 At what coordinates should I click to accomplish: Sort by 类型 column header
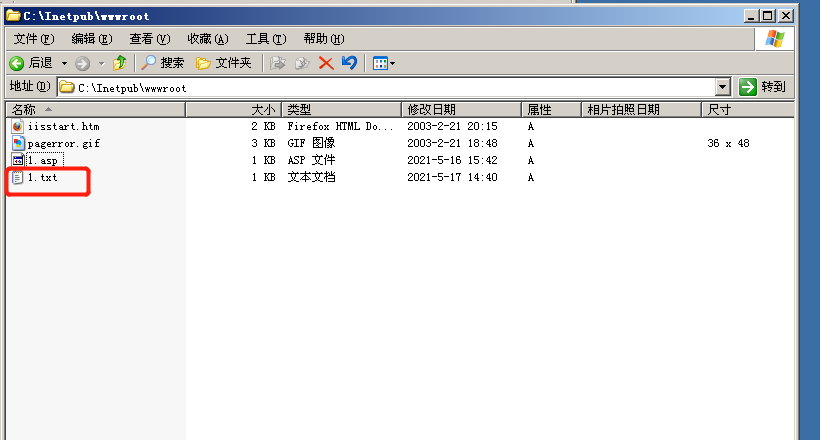click(x=342, y=110)
